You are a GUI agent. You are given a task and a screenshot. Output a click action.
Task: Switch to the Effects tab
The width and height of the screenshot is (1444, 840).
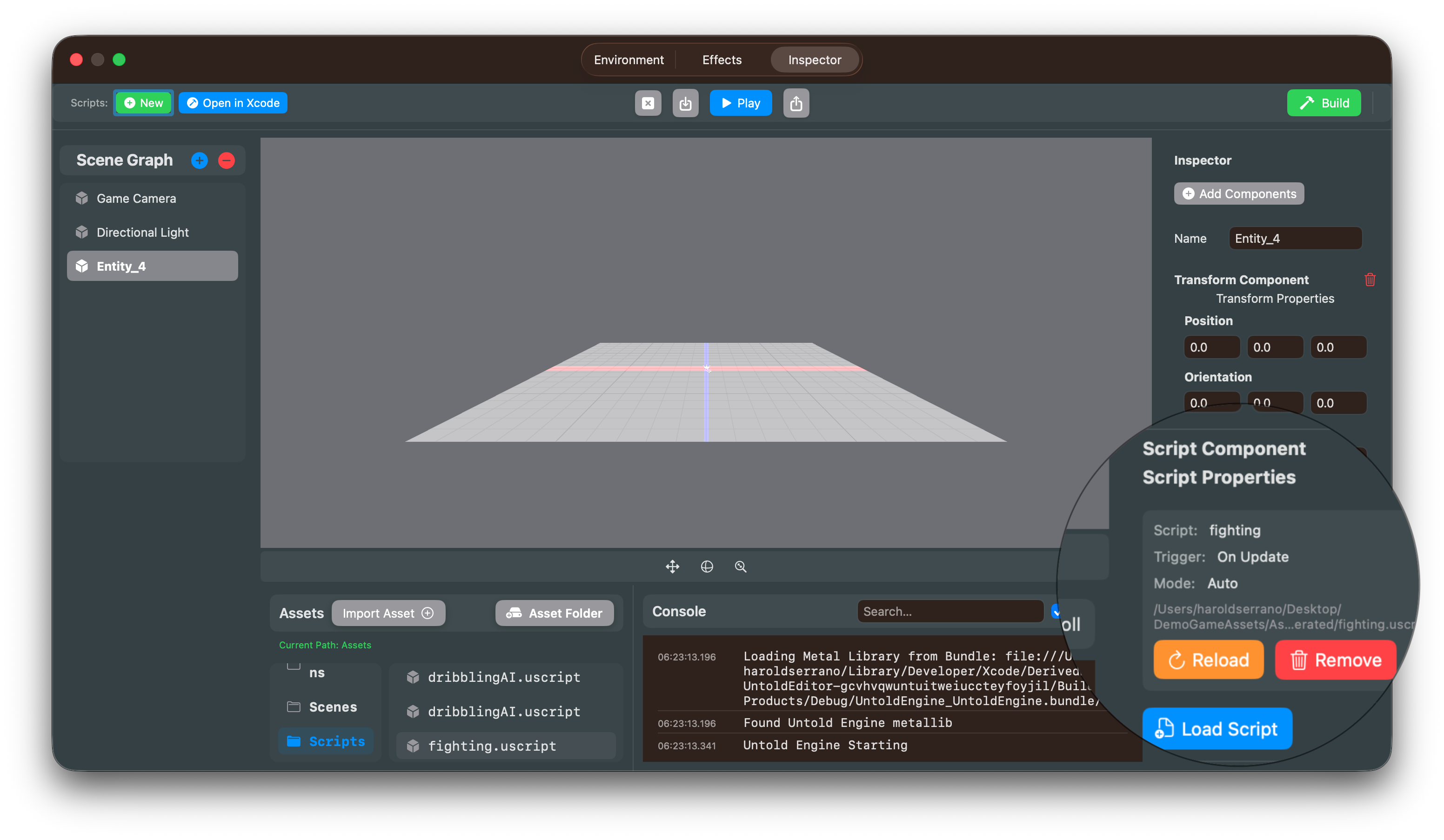pyautogui.click(x=722, y=60)
